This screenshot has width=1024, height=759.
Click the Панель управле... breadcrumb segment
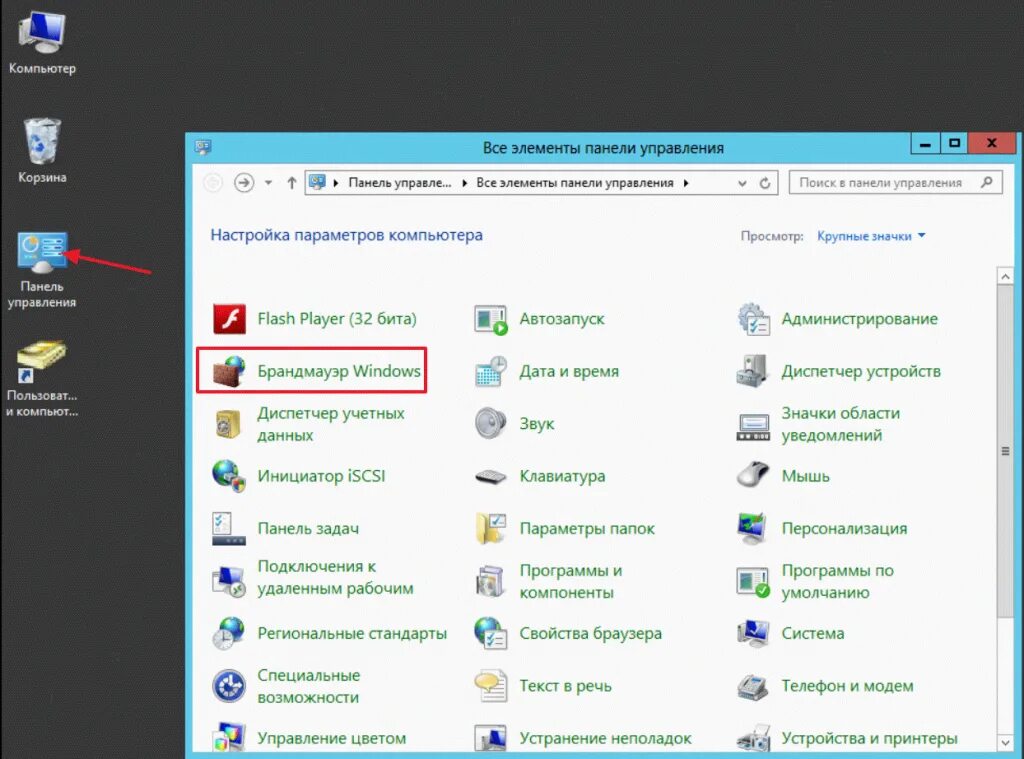(x=400, y=183)
